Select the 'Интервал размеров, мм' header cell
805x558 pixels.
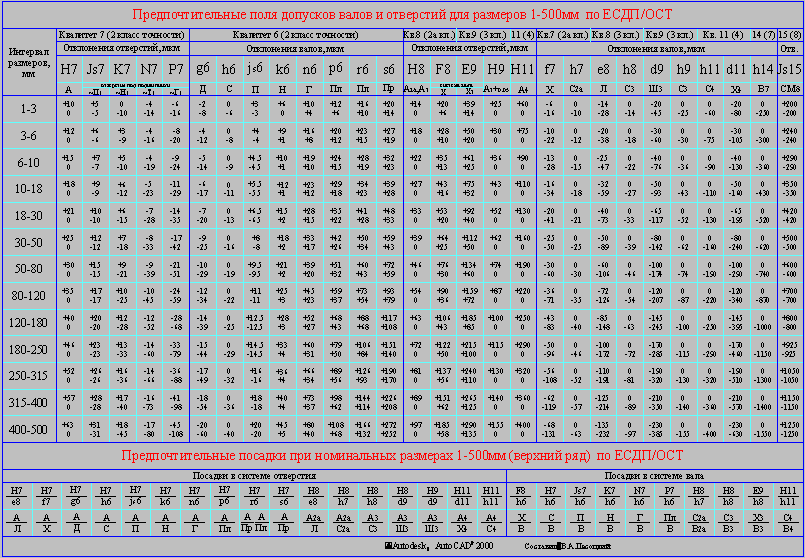[x=29, y=61]
